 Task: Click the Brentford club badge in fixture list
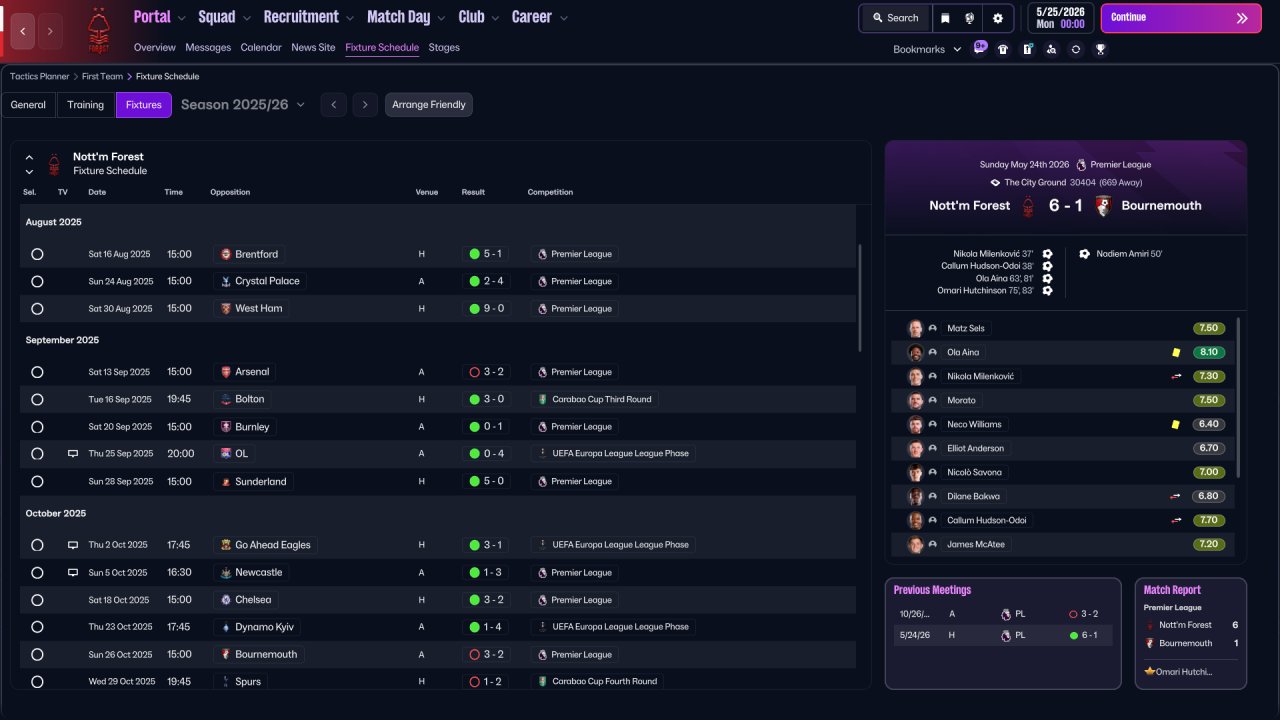click(226, 254)
